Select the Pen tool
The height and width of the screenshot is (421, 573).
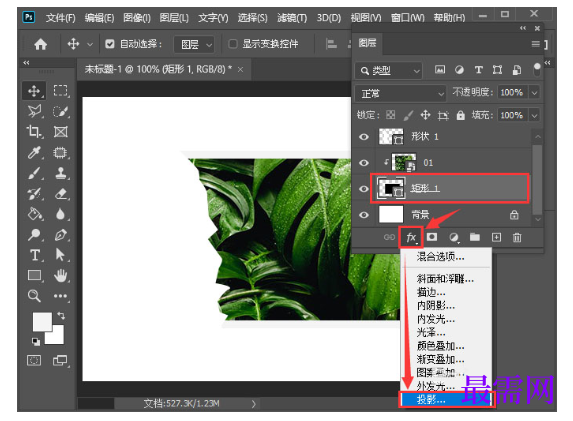pyautogui.click(x=60, y=234)
